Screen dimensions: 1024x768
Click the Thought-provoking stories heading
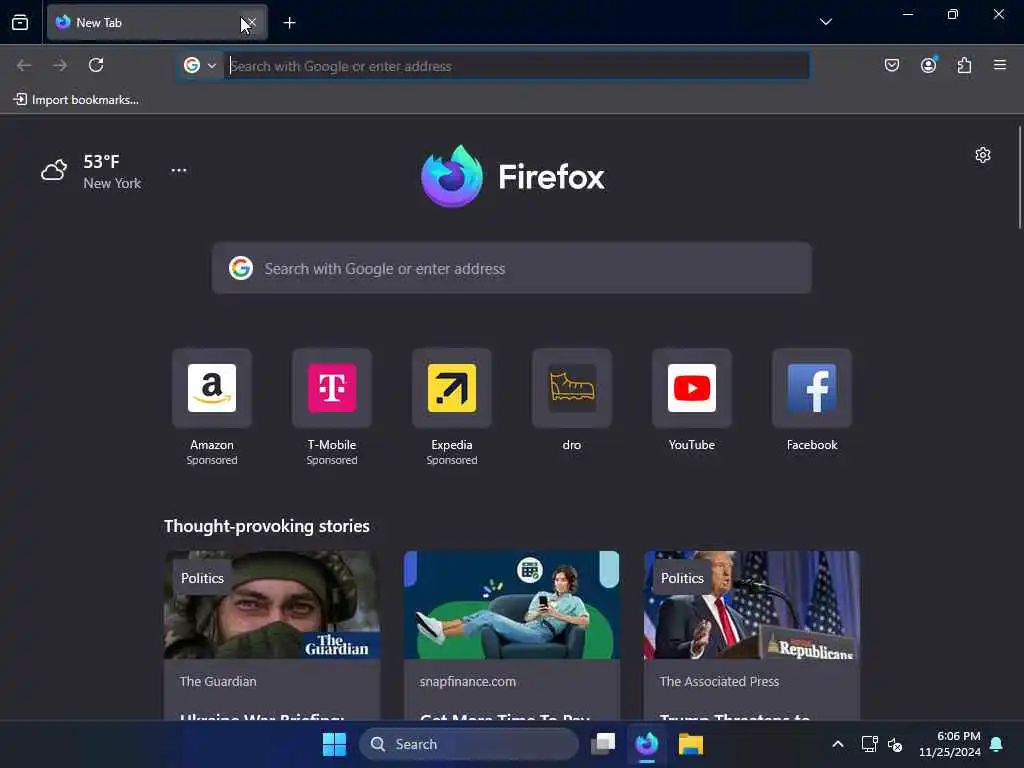click(x=266, y=526)
